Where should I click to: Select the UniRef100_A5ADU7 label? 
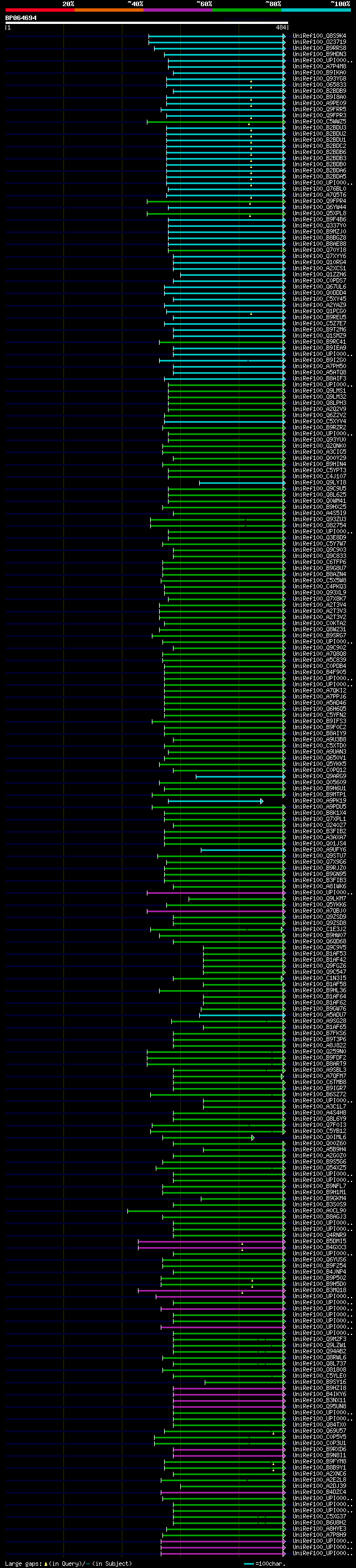(x=319, y=1015)
